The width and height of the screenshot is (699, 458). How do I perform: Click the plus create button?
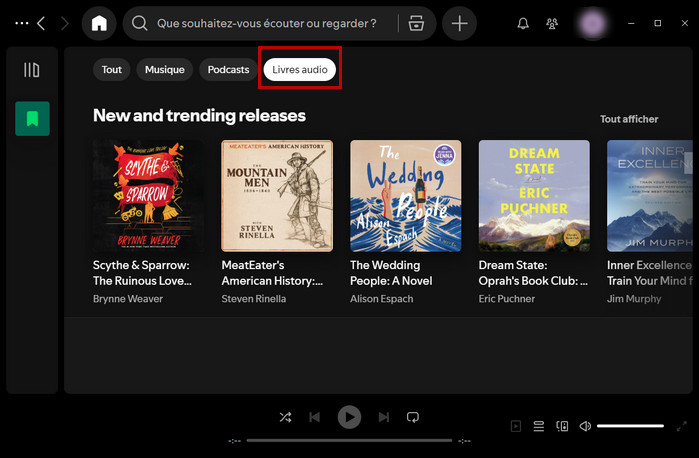pyautogui.click(x=459, y=24)
